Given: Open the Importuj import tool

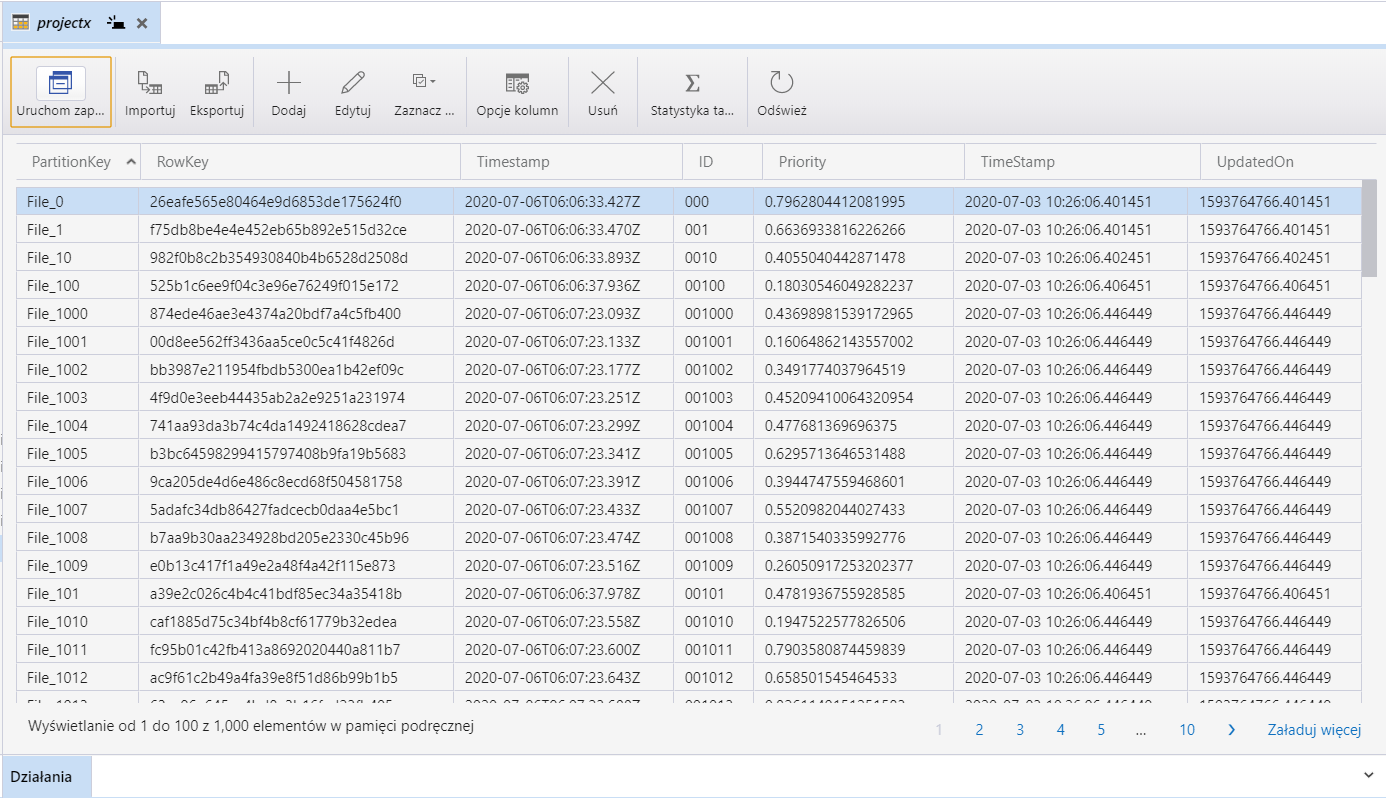Looking at the screenshot, I should (150, 83).
